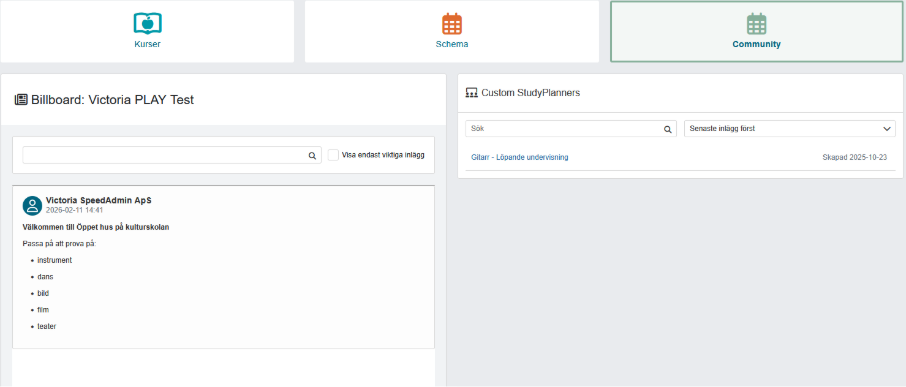Viewport: 906px width, 387px height.
Task: Open the Senaste inlägg först dropdown
Action: (790, 129)
